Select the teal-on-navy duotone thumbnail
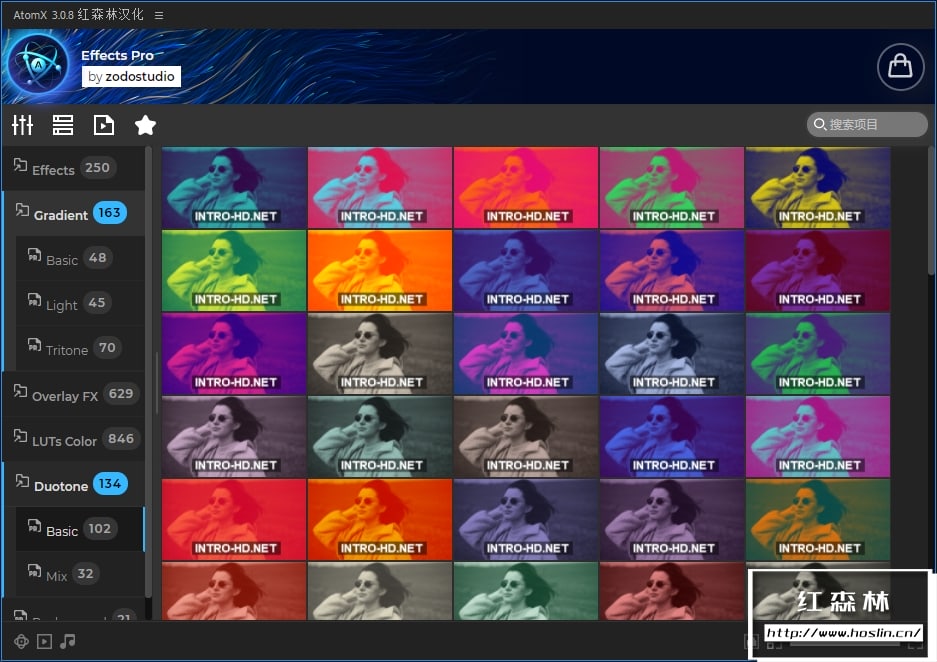 coord(234,188)
